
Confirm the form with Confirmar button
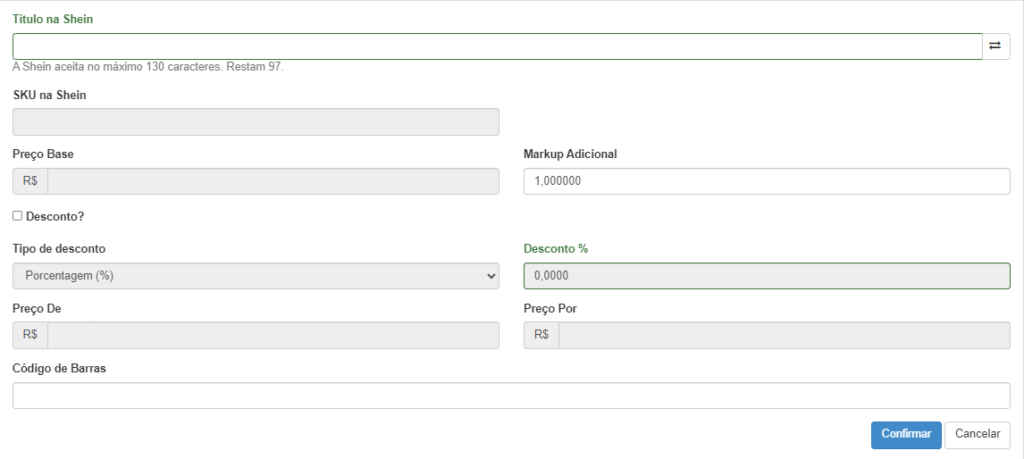point(906,434)
